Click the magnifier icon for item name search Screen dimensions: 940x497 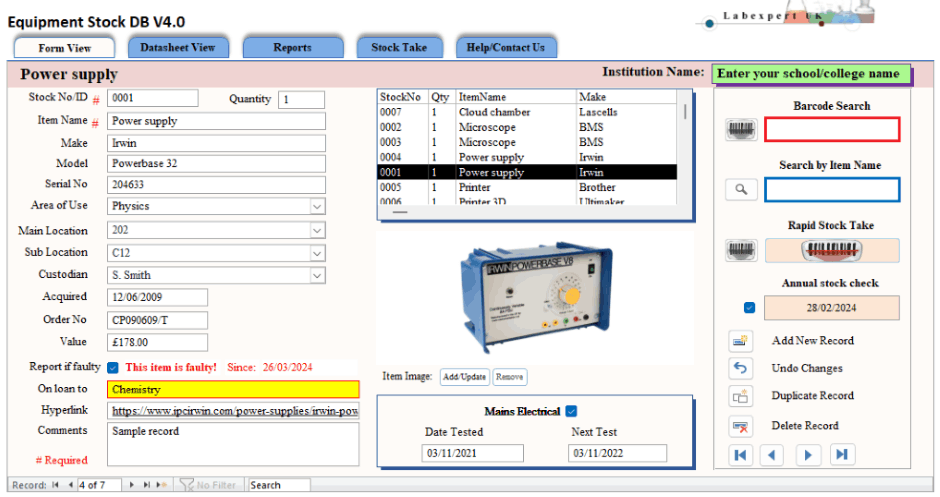(741, 189)
